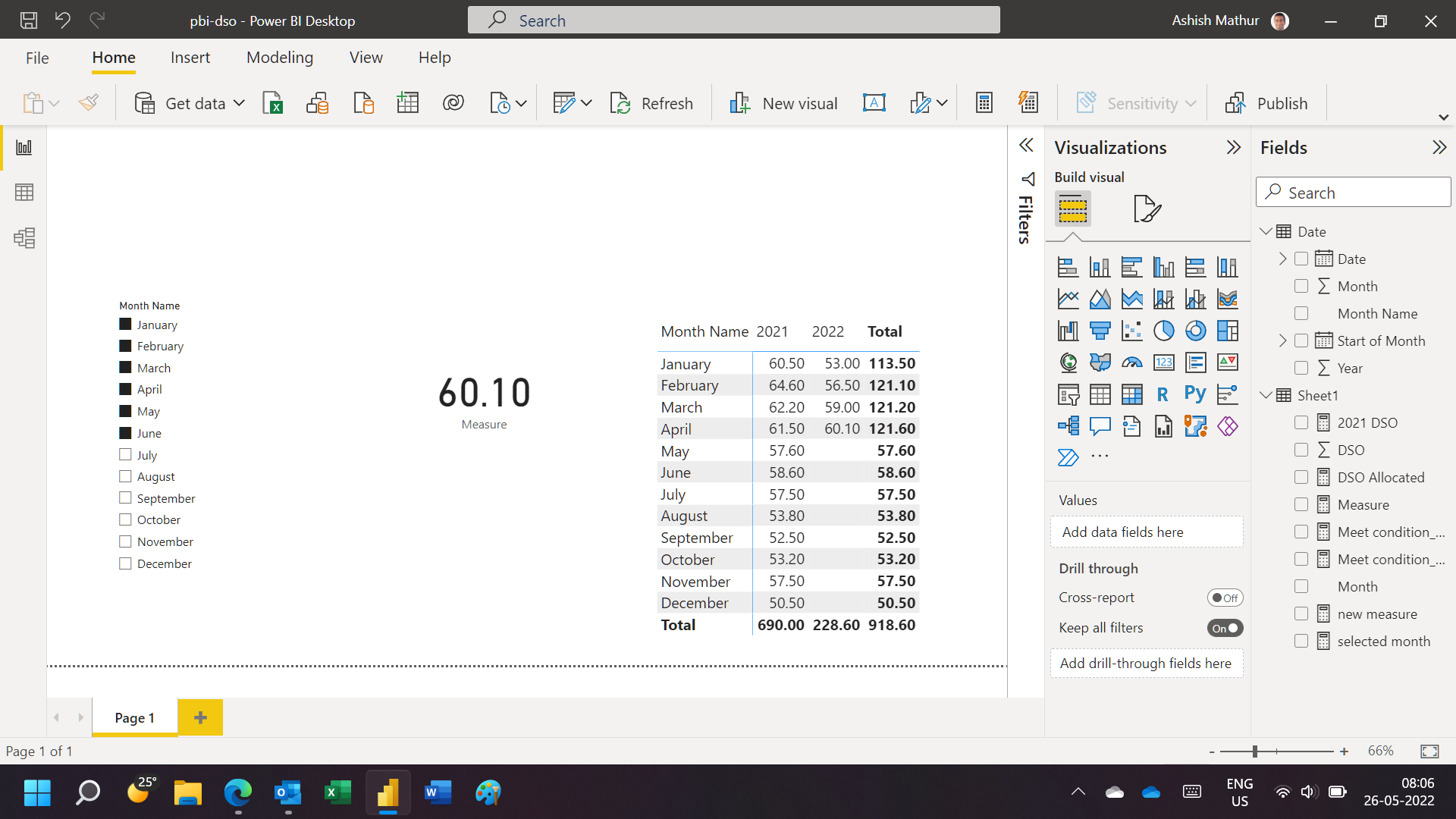Click the Enter data table icon
1456x819 pixels.
pos(407,103)
